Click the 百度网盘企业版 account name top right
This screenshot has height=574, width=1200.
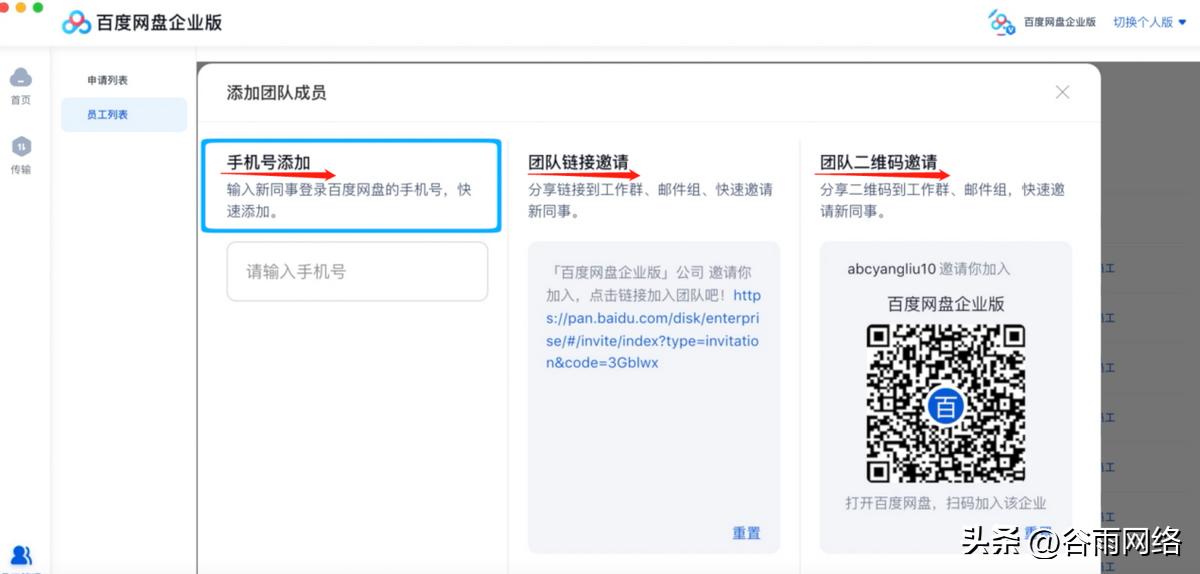pyautogui.click(x=1060, y=22)
